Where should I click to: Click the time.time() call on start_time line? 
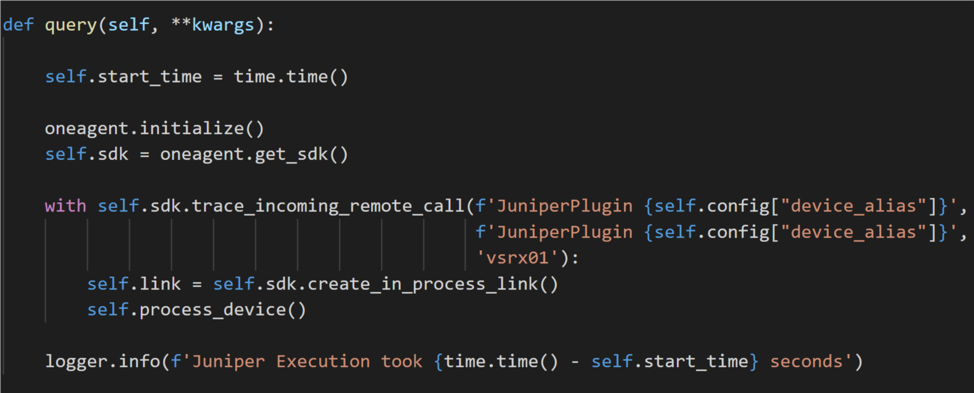pos(291,78)
